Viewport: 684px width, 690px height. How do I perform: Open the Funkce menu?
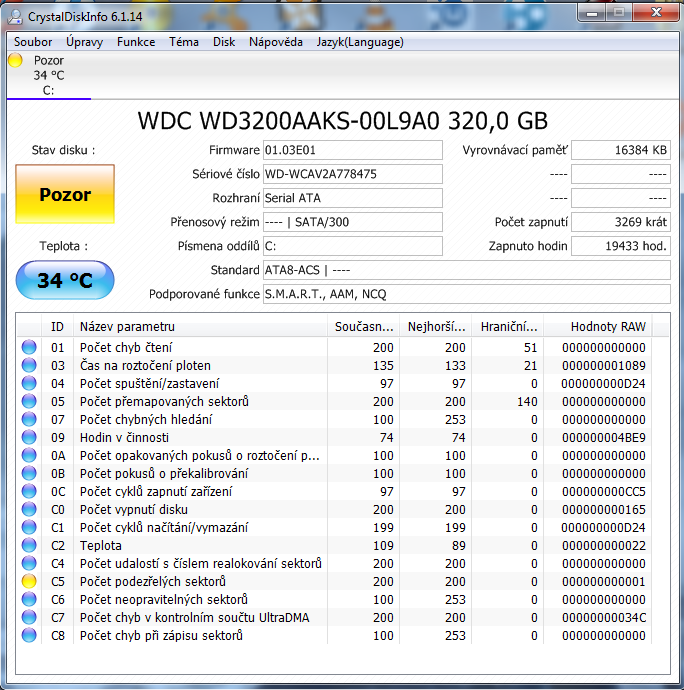tap(136, 42)
